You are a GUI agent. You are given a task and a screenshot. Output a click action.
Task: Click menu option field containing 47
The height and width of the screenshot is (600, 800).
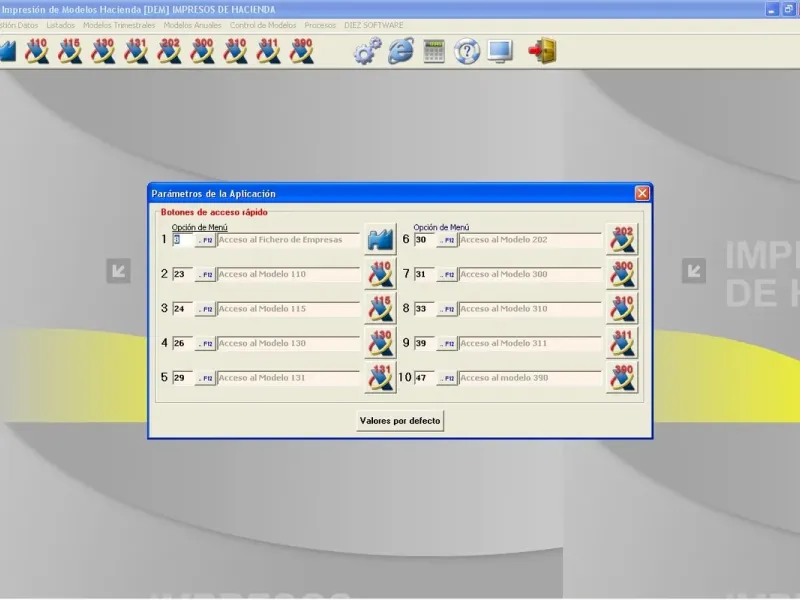(x=424, y=378)
